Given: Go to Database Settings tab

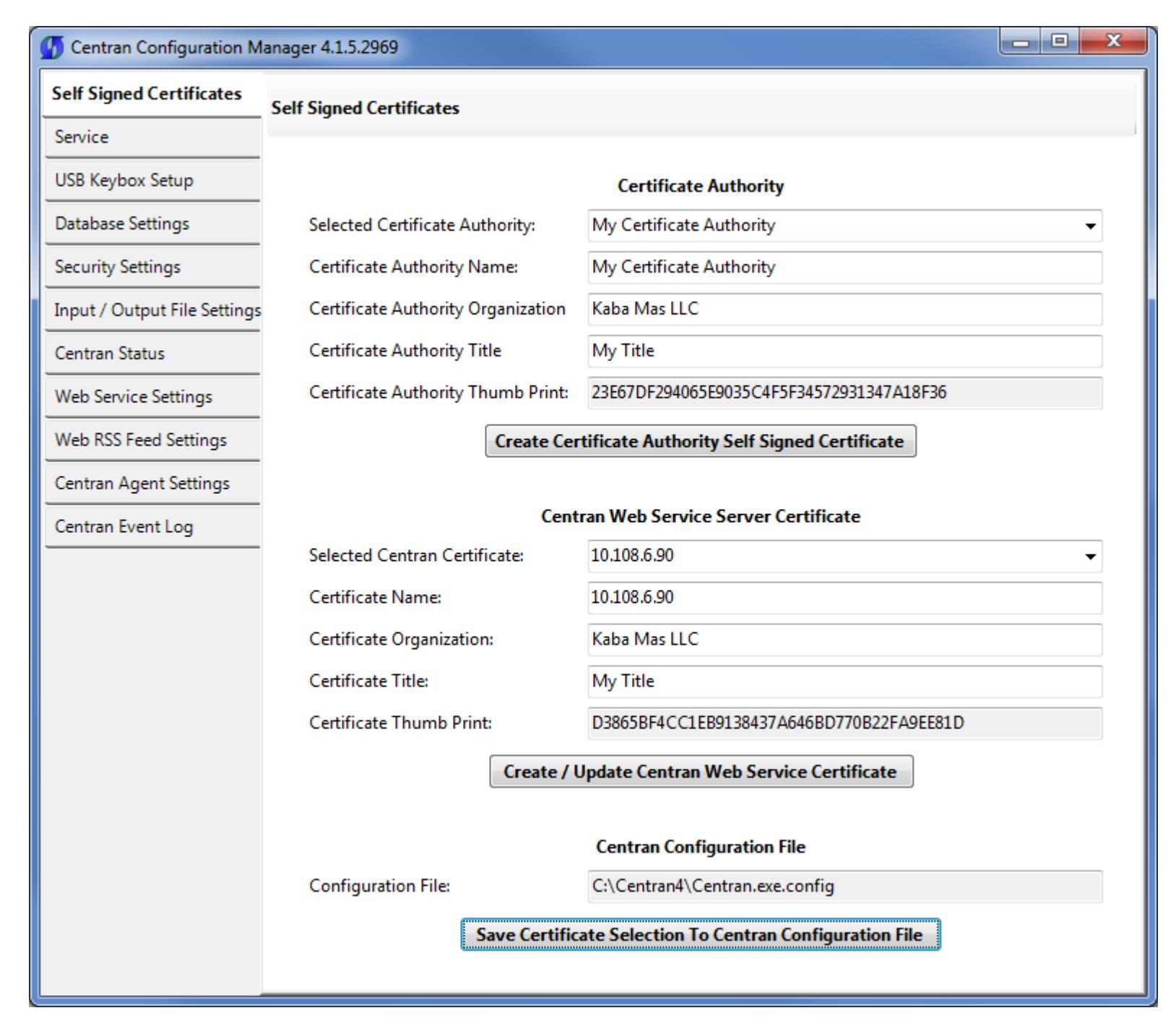Looking at the screenshot, I should click(x=152, y=224).
